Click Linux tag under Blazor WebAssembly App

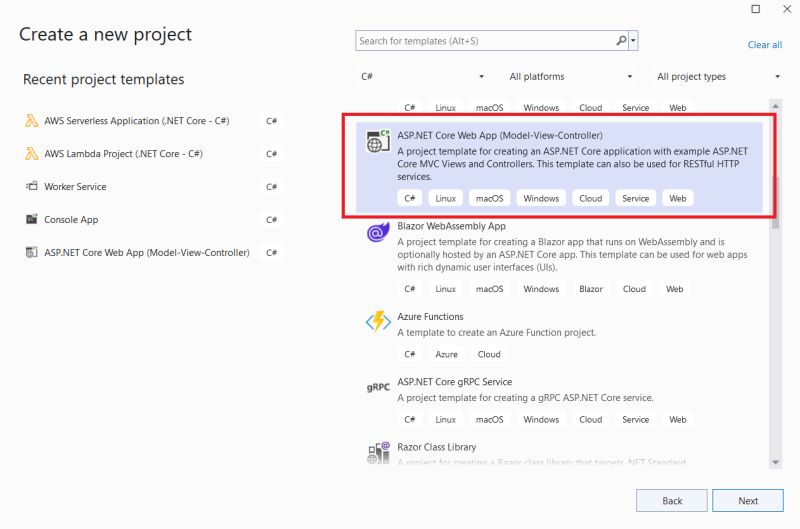(x=445, y=289)
